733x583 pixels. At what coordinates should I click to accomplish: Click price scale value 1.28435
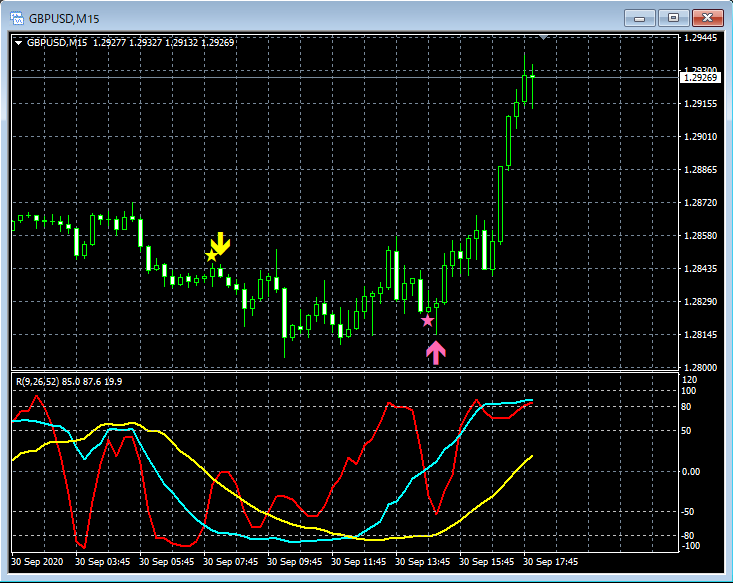700,269
